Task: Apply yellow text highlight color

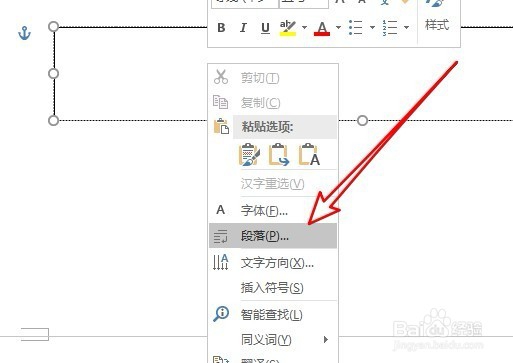Action: [x=288, y=28]
